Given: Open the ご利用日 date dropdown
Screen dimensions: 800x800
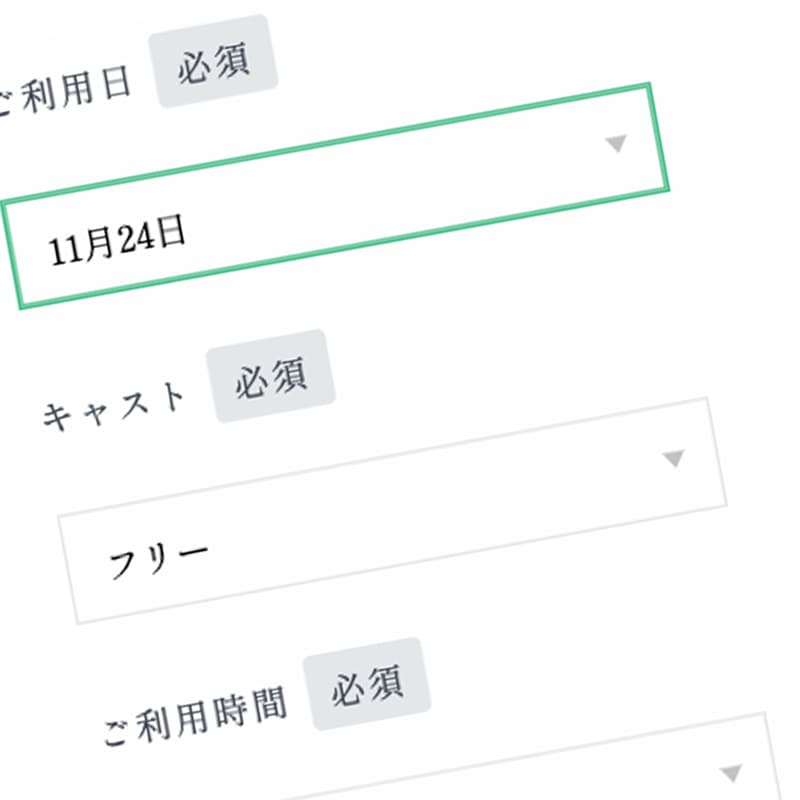Looking at the screenshot, I should tap(340, 195).
